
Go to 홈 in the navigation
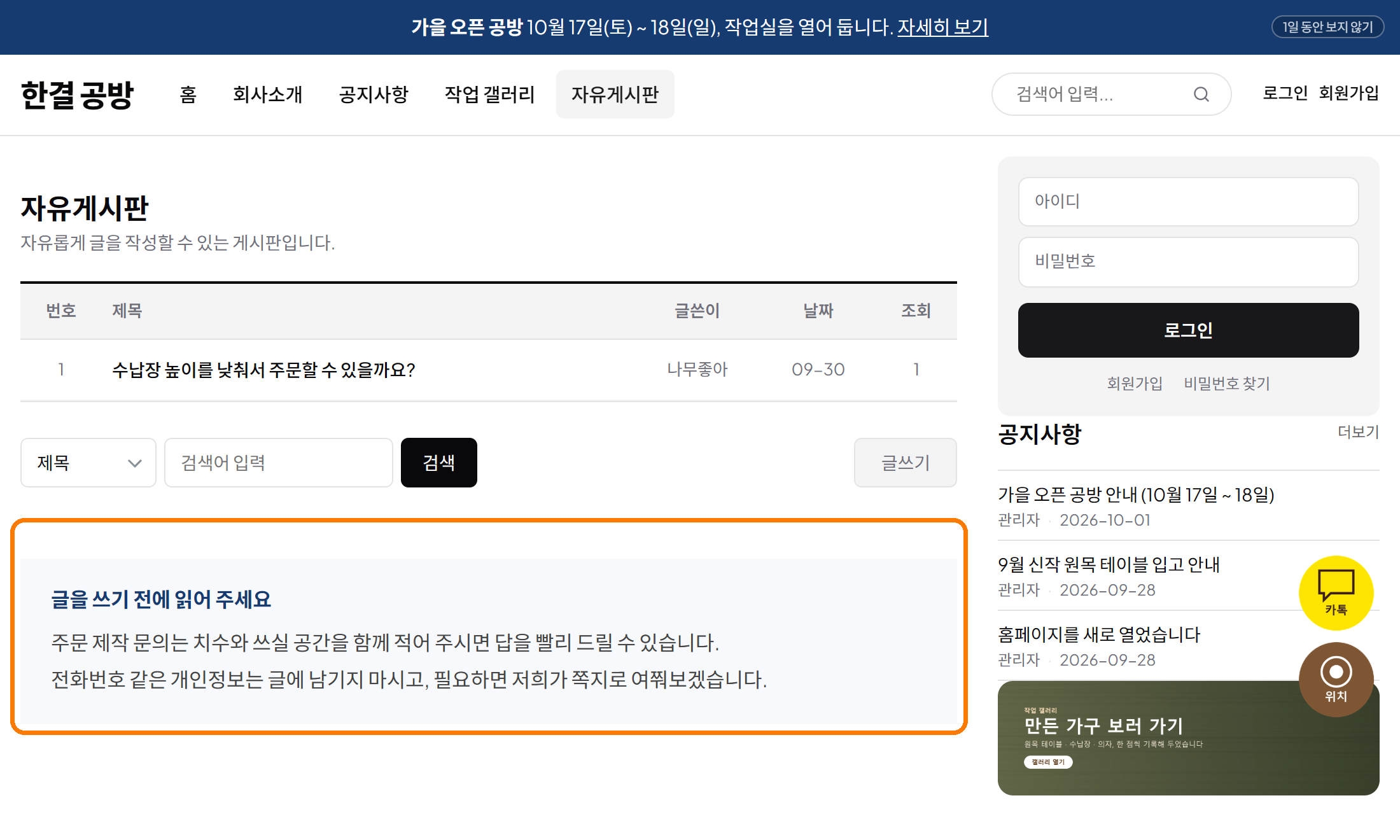coord(188,94)
